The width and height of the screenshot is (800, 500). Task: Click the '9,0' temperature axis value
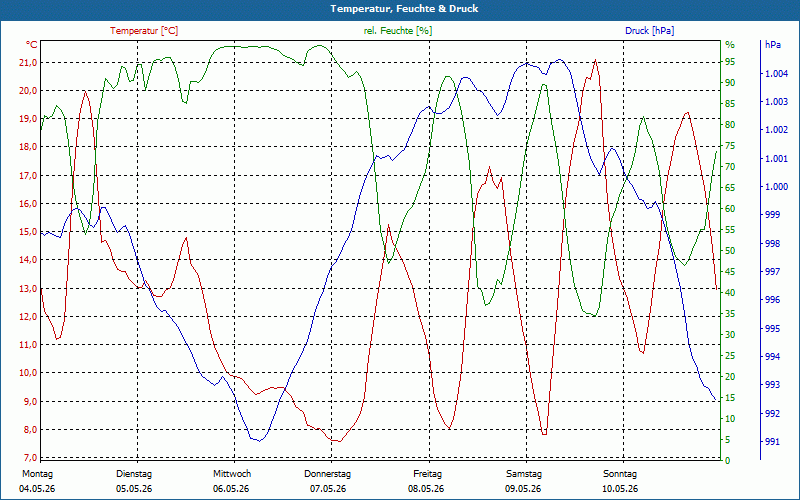pyautogui.click(x=30, y=402)
